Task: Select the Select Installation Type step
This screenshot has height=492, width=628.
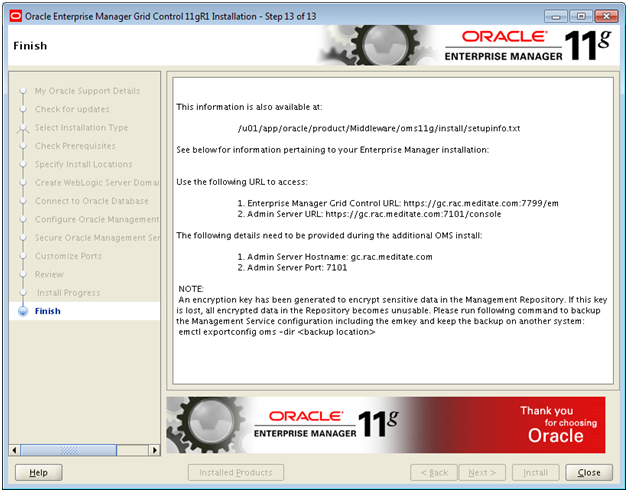Action: click(81, 127)
